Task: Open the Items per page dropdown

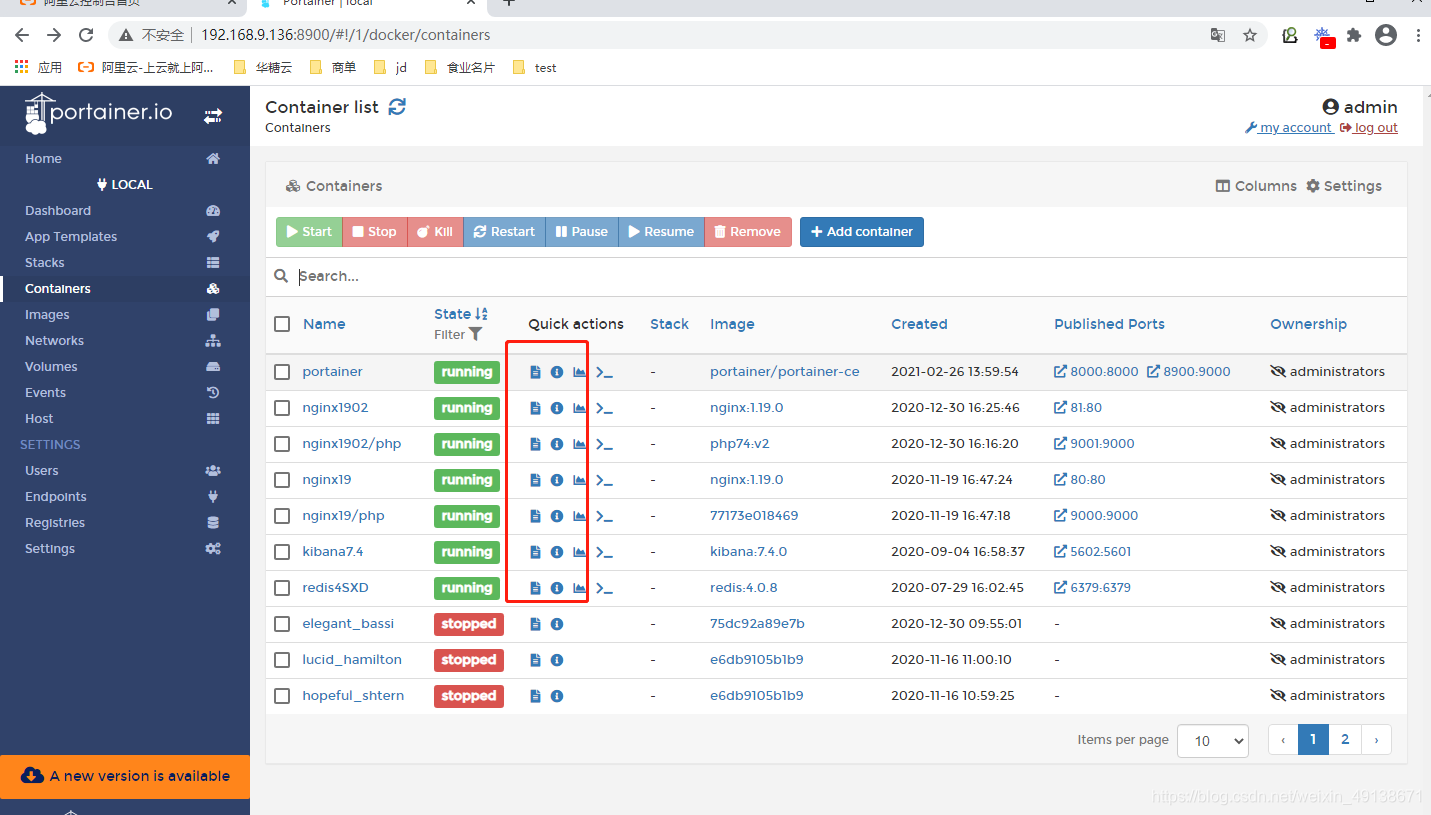Action: tap(1212, 740)
